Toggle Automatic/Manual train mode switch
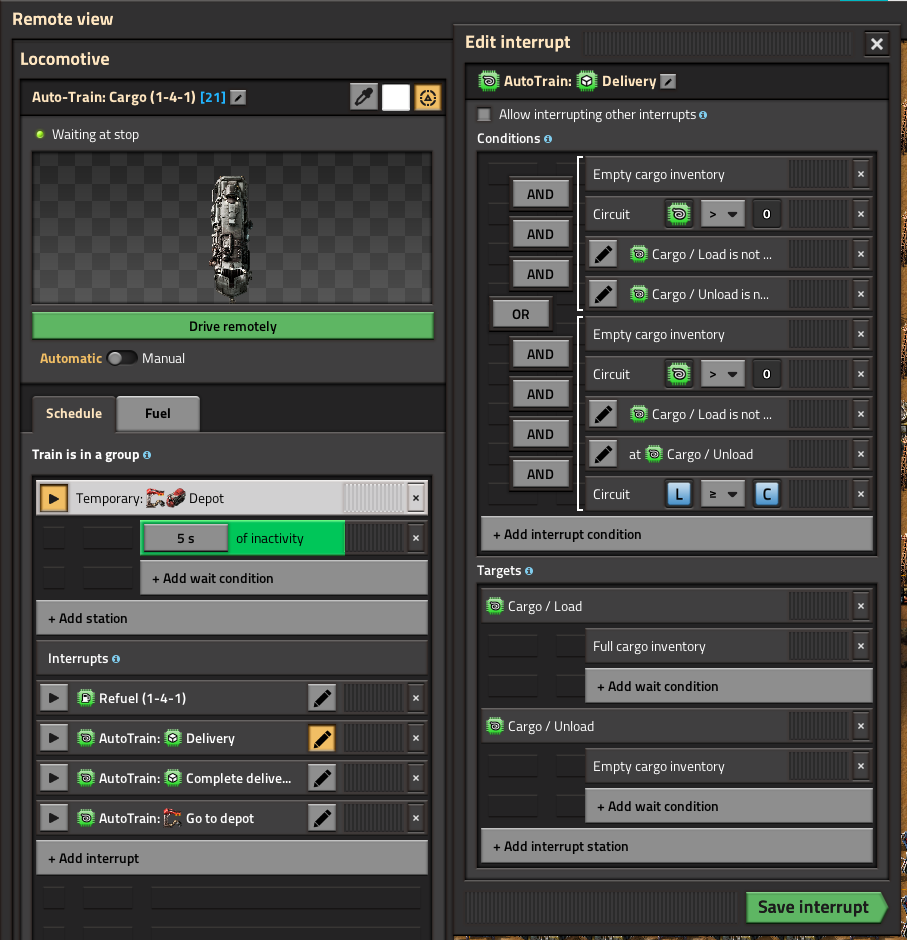This screenshot has height=940, width=907. point(122,358)
